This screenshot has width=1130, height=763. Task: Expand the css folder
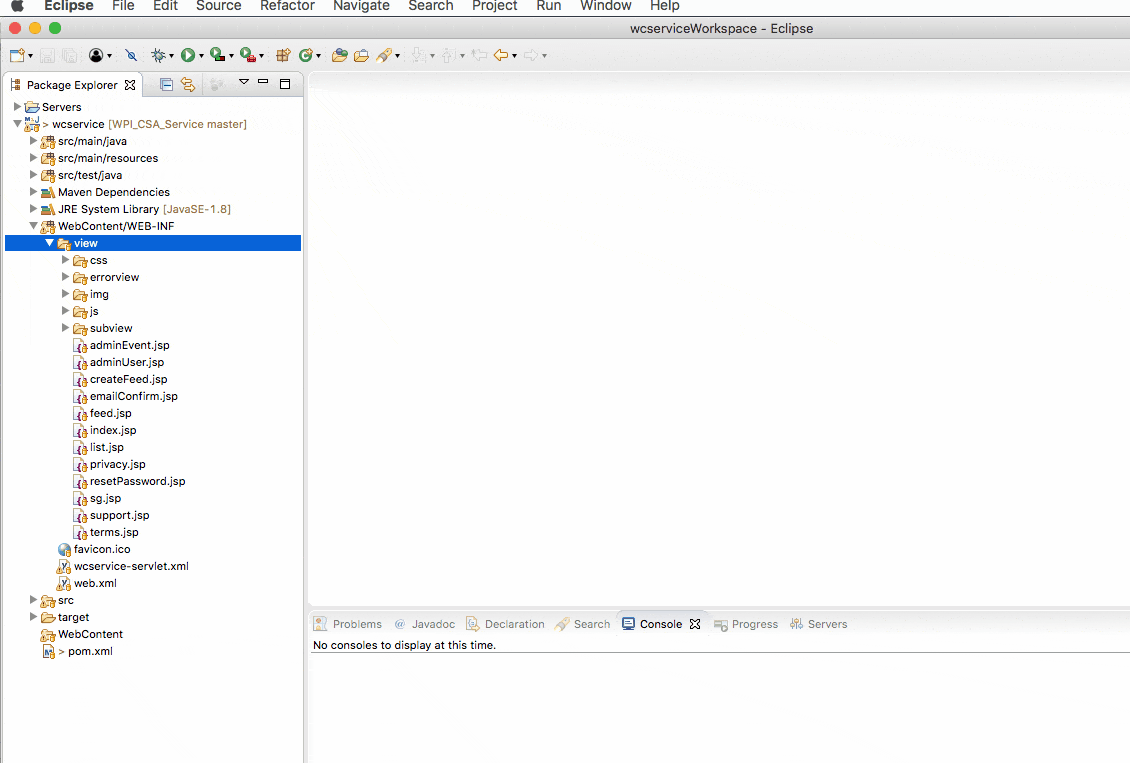point(65,259)
